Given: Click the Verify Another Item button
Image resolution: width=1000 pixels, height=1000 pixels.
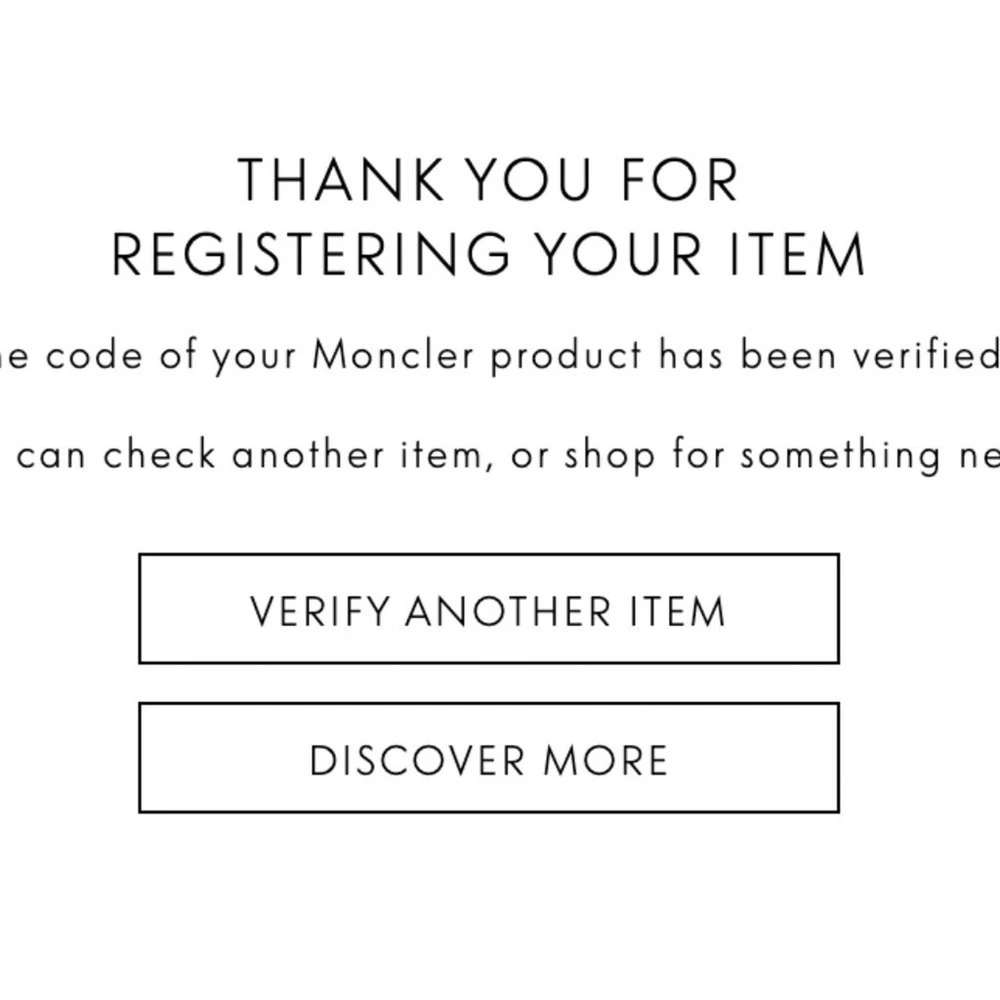Looking at the screenshot, I should coord(488,609).
